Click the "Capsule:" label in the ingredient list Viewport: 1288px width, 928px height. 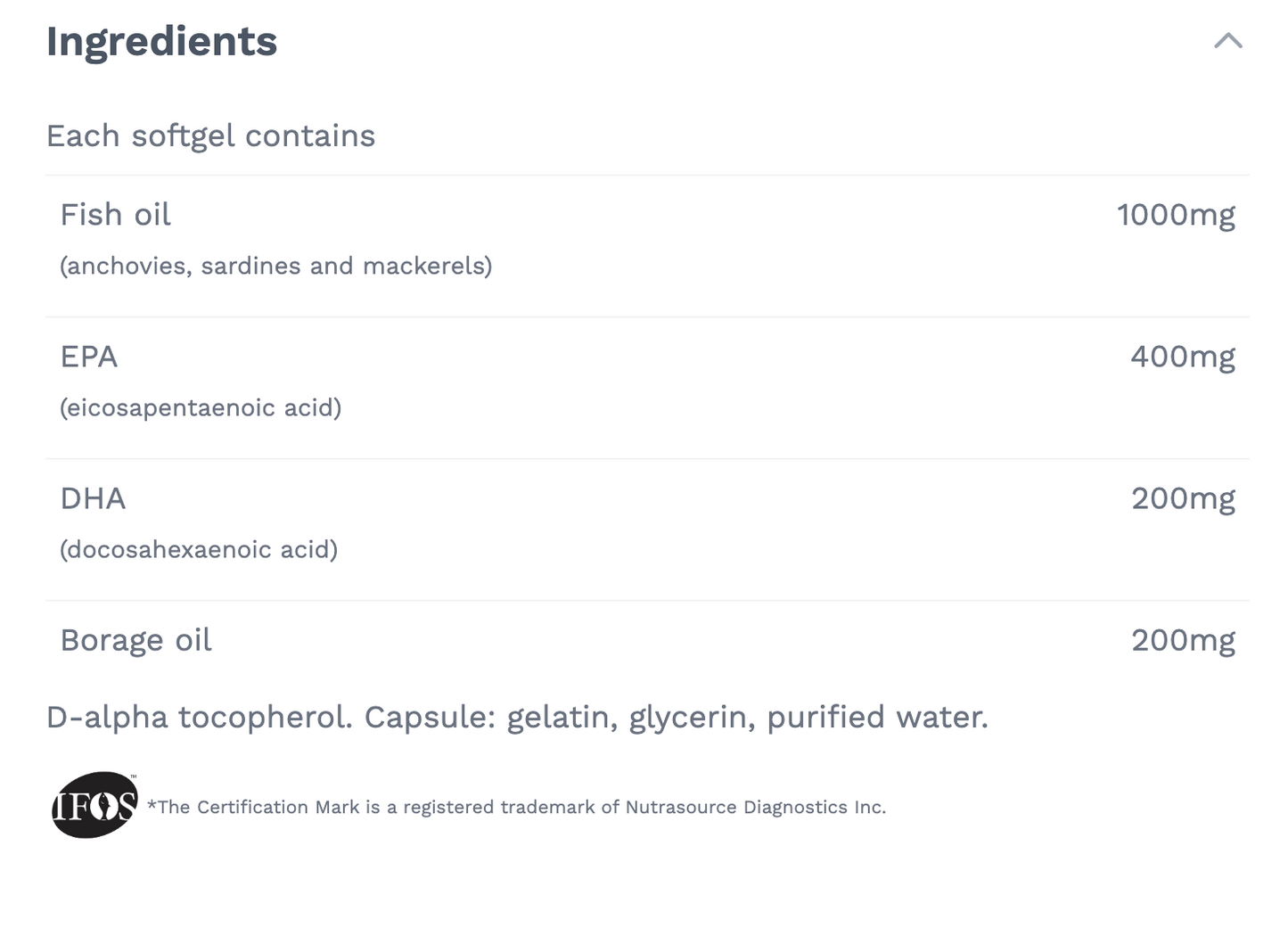[430, 717]
